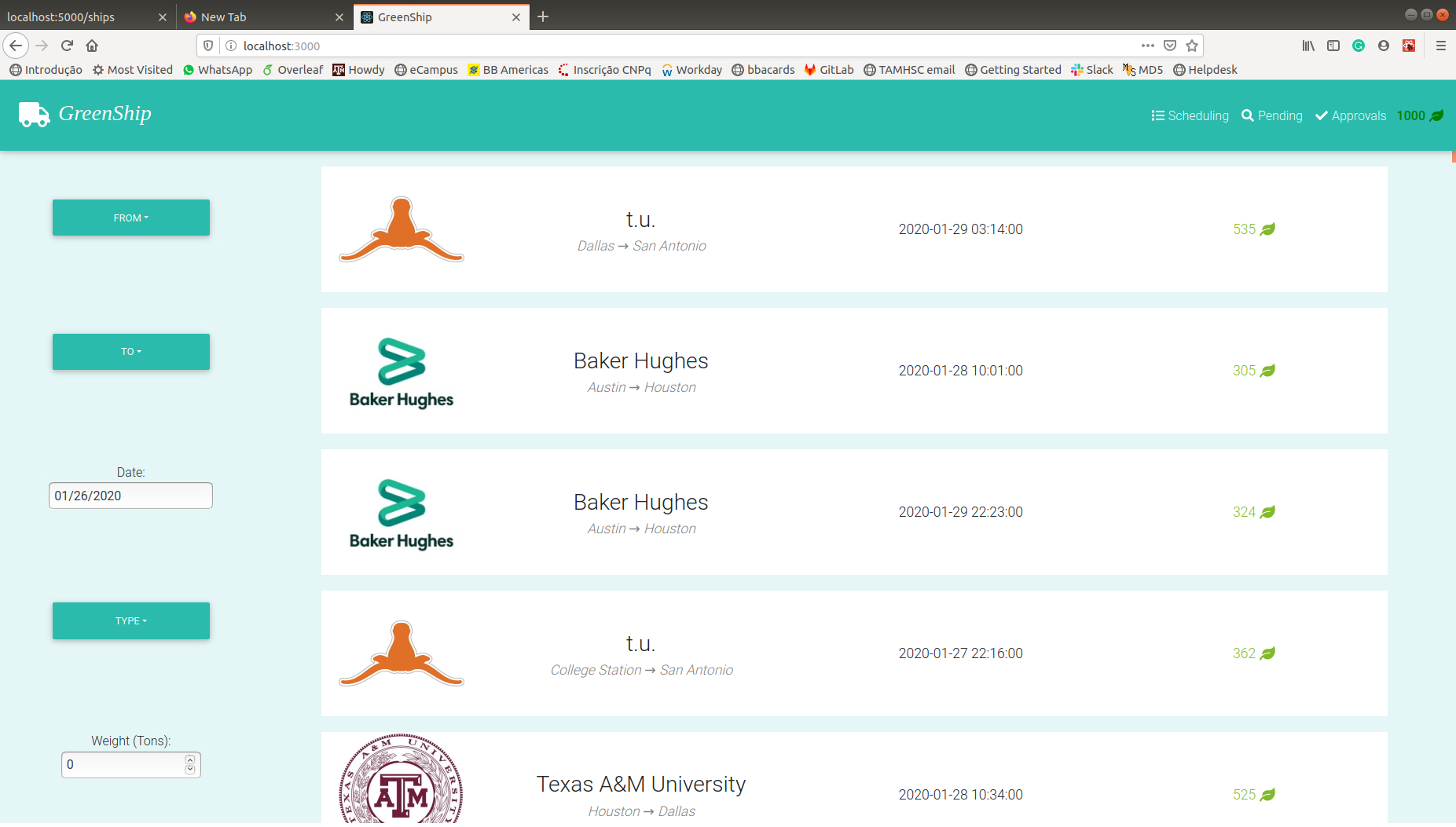Expand the FROM dropdown

[x=131, y=218]
